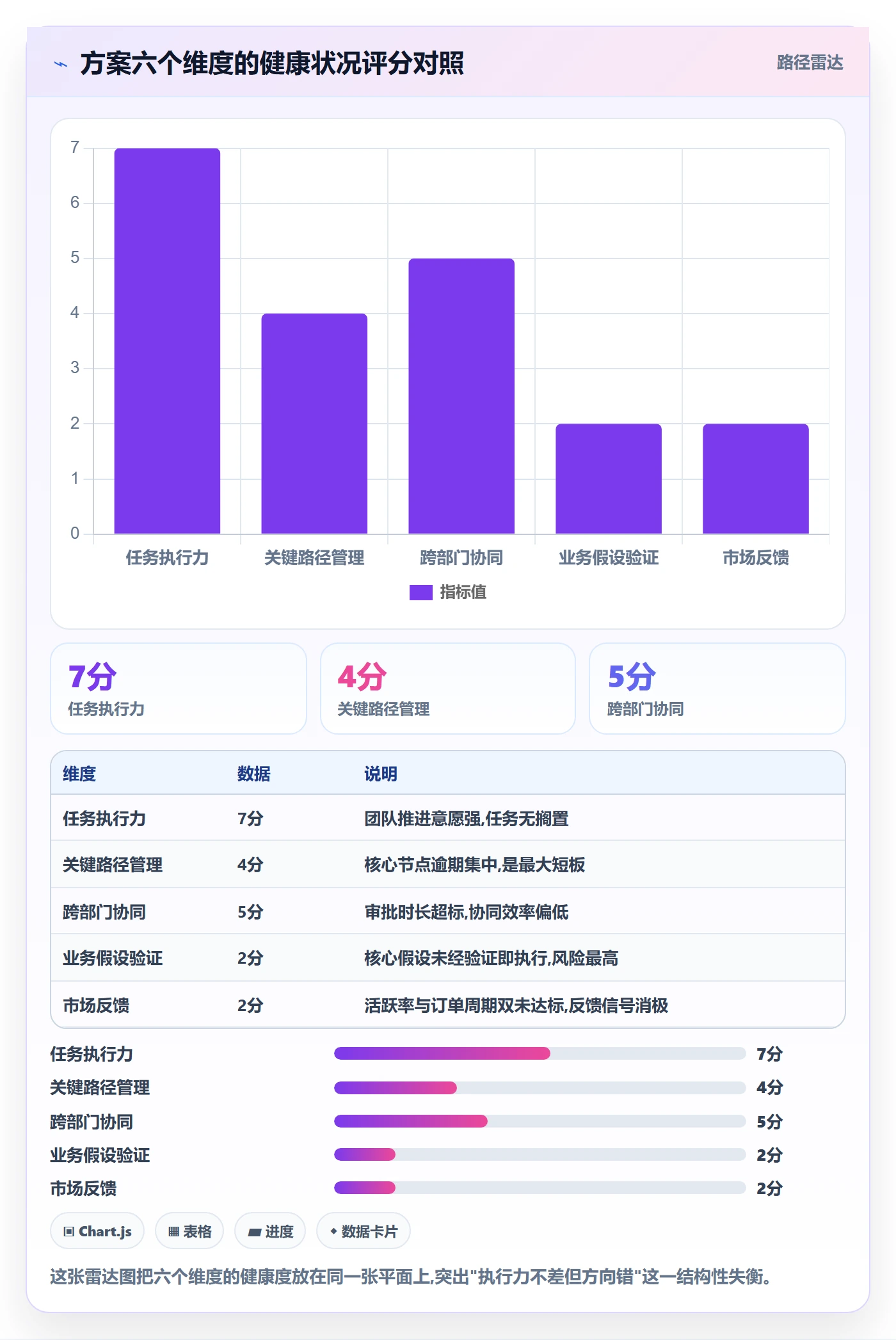Click the 任务执行力 bar in the chart

click(x=167, y=341)
